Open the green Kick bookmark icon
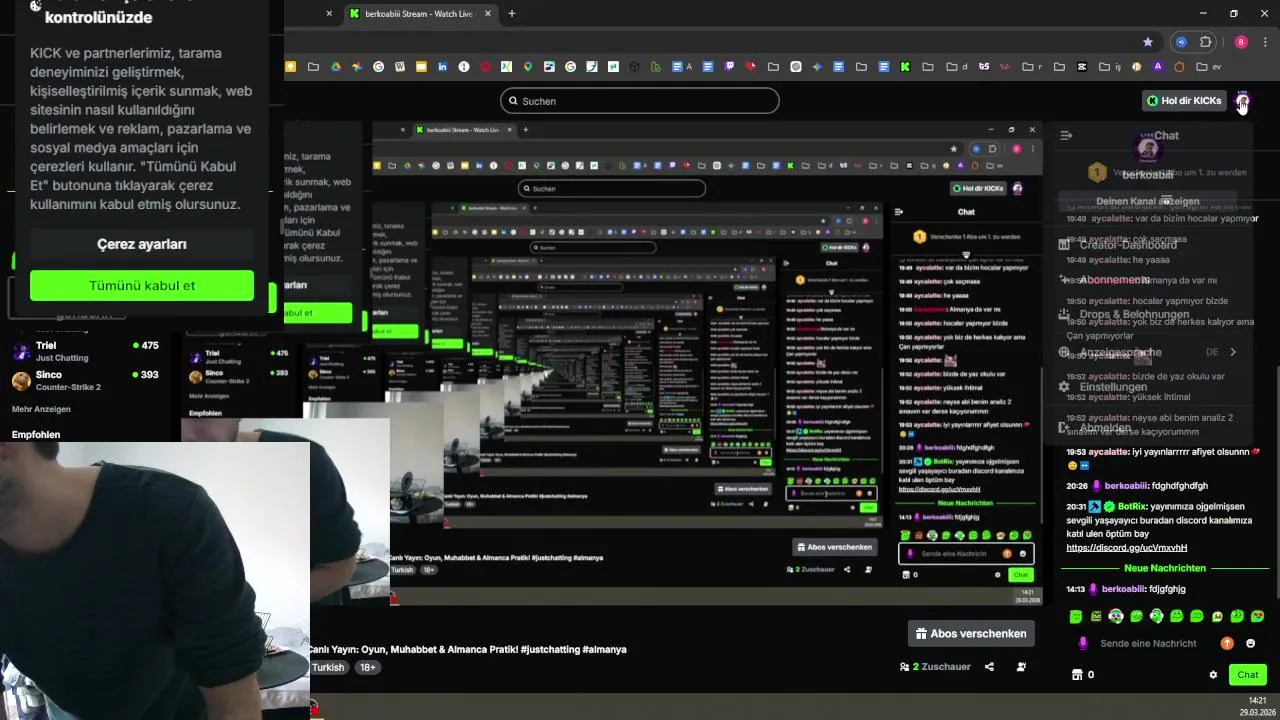Viewport: 1280px width, 720px height. tap(905, 67)
